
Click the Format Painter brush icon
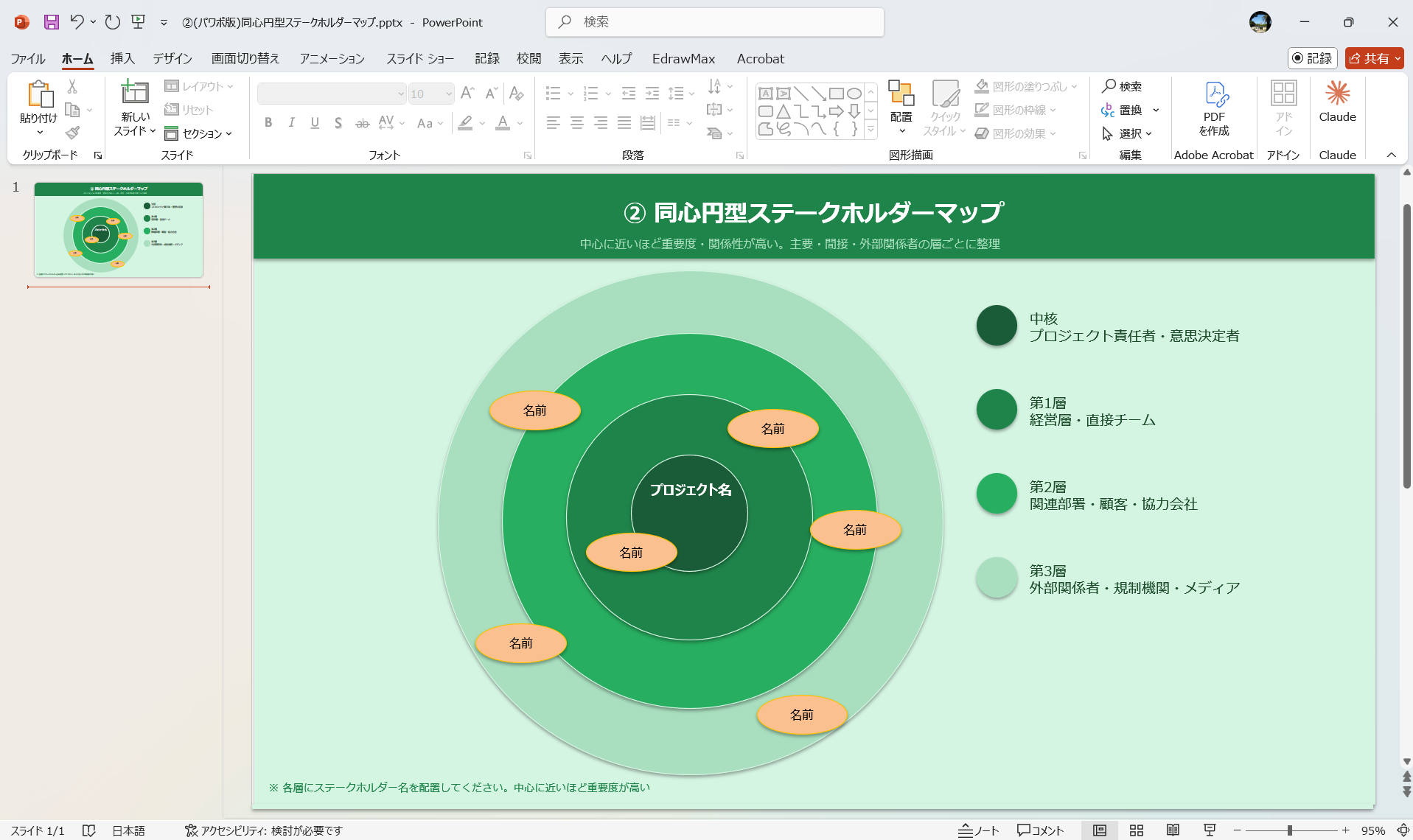[72, 133]
